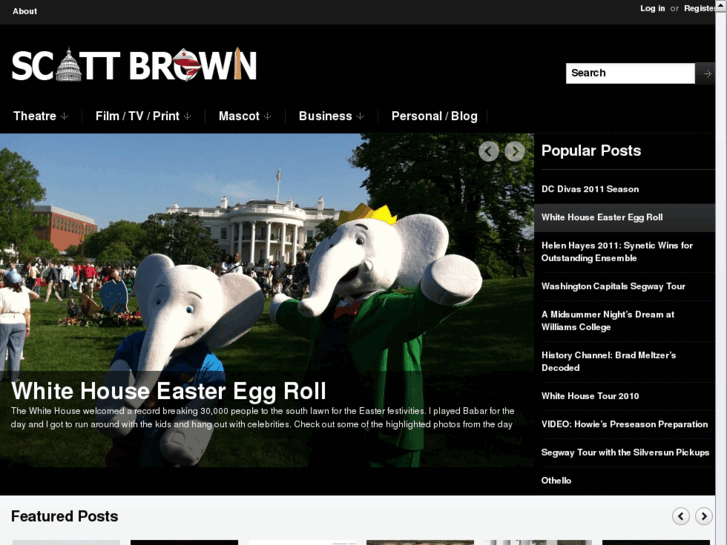
Task: Open Segway Tour with the Silversun Pickups
Action: pyautogui.click(x=625, y=453)
